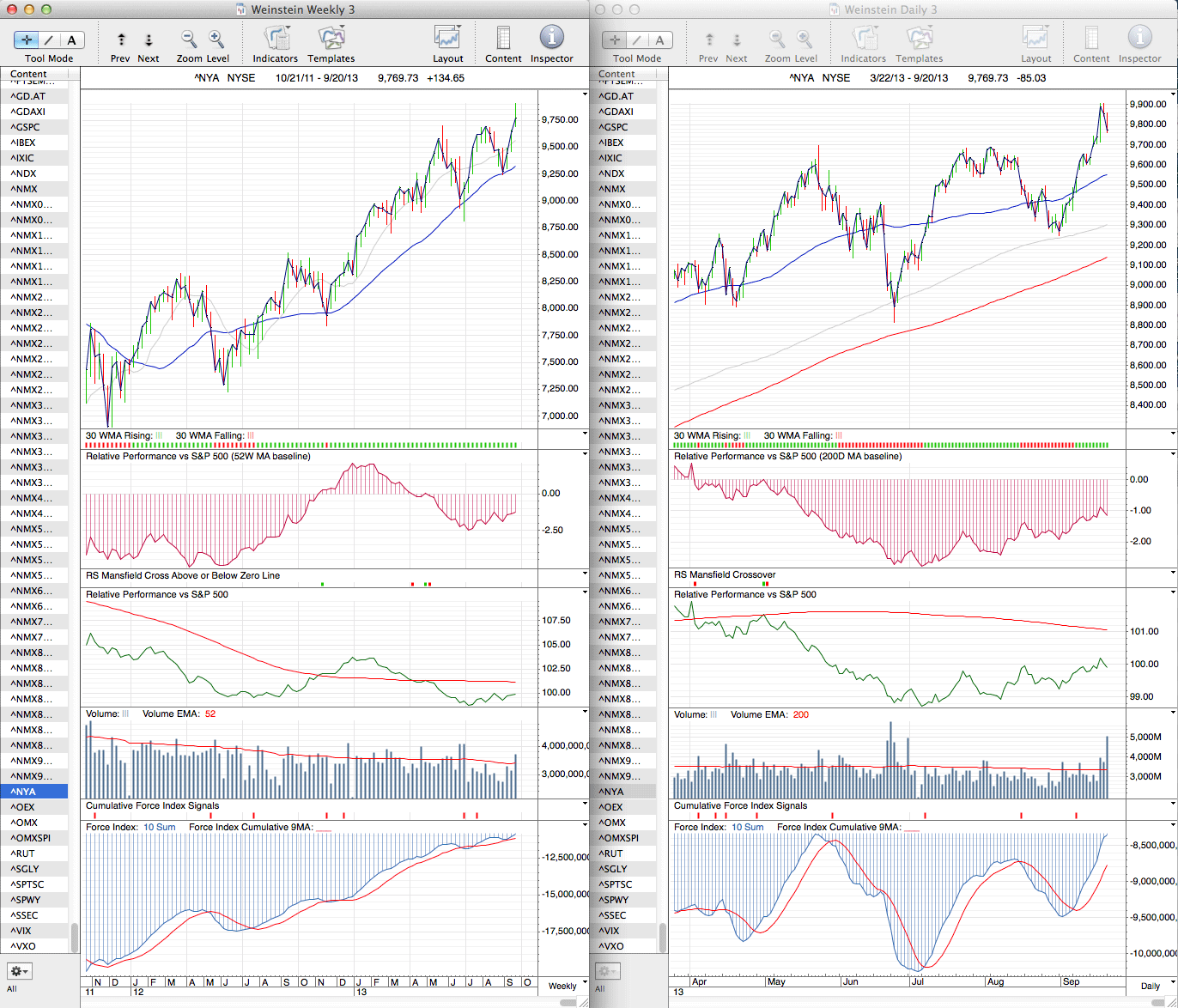Click Prev arrow in Weekly window toolbar
This screenshot has height=1008, width=1178.
pos(121,39)
